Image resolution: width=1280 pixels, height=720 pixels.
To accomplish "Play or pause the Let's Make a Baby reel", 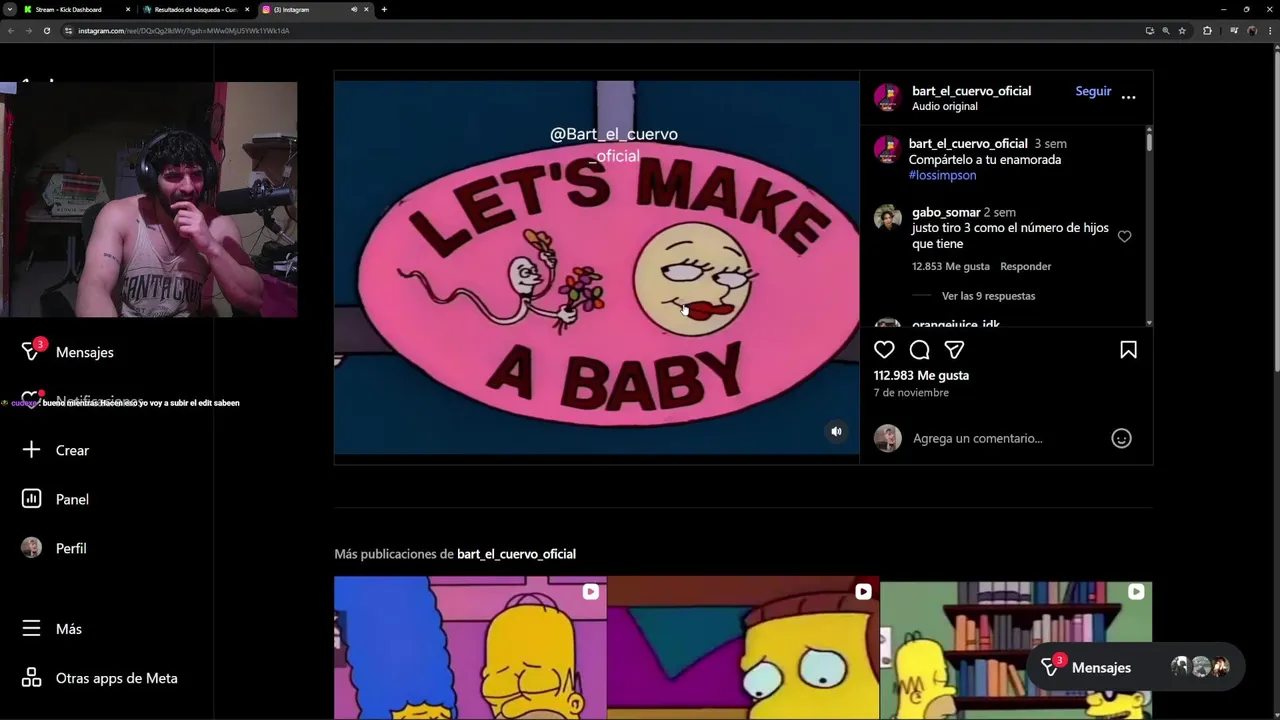I will point(597,268).
